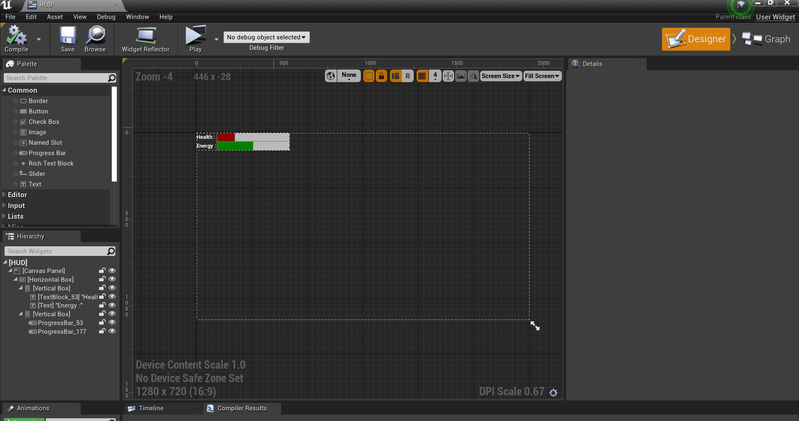Expand the Input palette category
The image size is (799, 421).
pos(5,205)
